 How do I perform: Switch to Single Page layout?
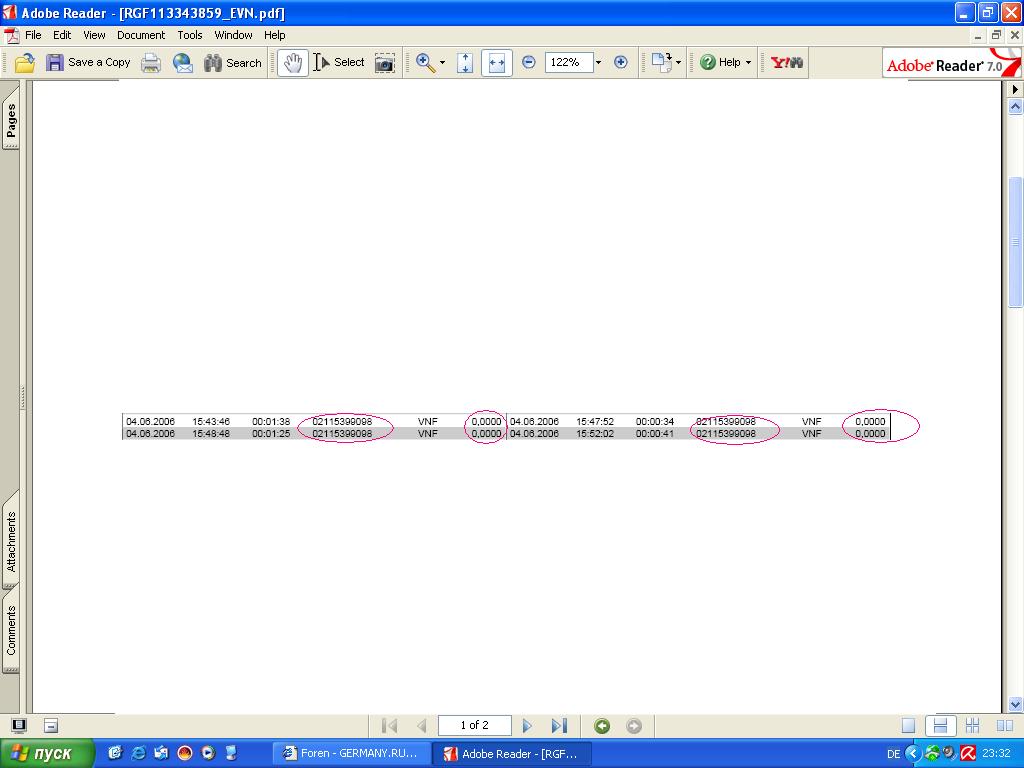[x=908, y=726]
